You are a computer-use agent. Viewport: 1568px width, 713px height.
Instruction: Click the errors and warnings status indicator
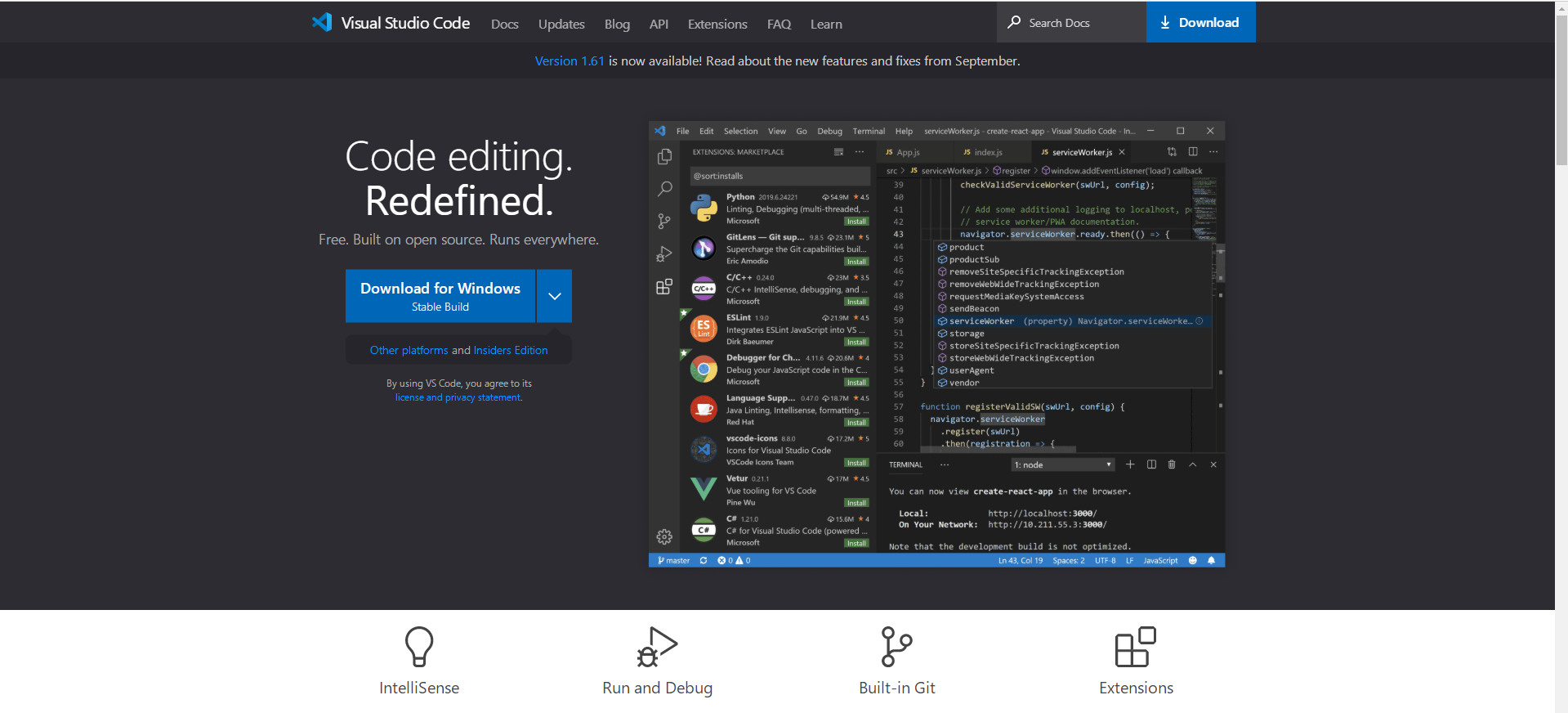pyautogui.click(x=734, y=561)
